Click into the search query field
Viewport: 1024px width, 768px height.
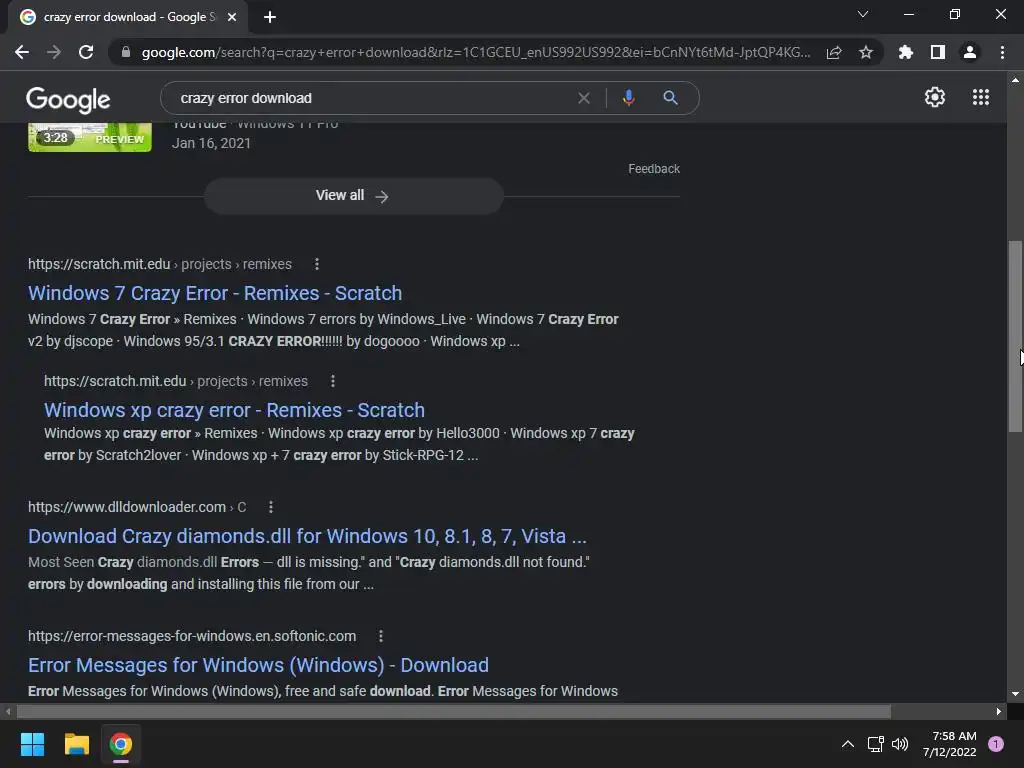(x=372, y=98)
